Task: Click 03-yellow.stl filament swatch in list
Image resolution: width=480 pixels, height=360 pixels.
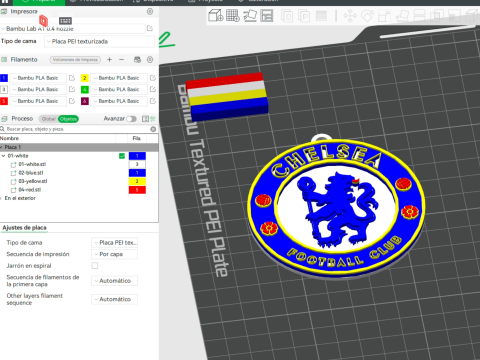Action: click(x=137, y=181)
